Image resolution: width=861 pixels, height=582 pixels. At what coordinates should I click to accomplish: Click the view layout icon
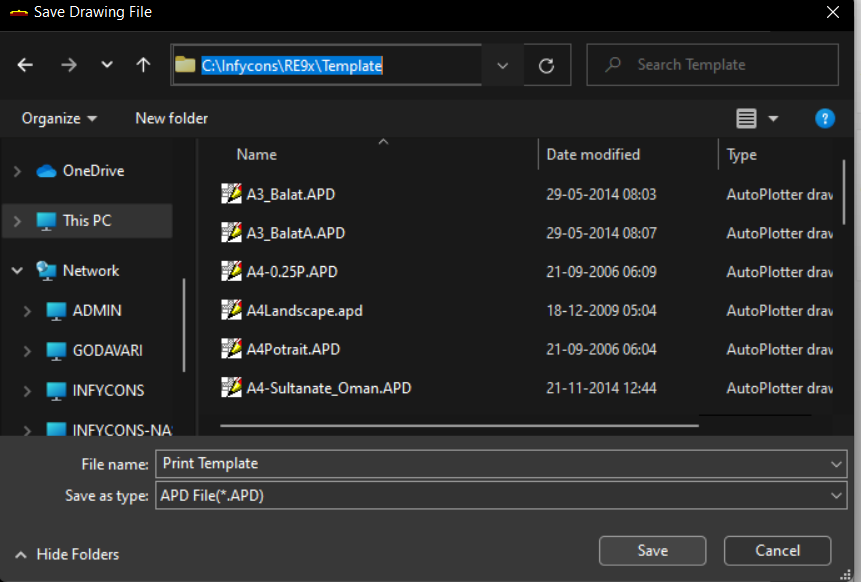tap(746, 119)
